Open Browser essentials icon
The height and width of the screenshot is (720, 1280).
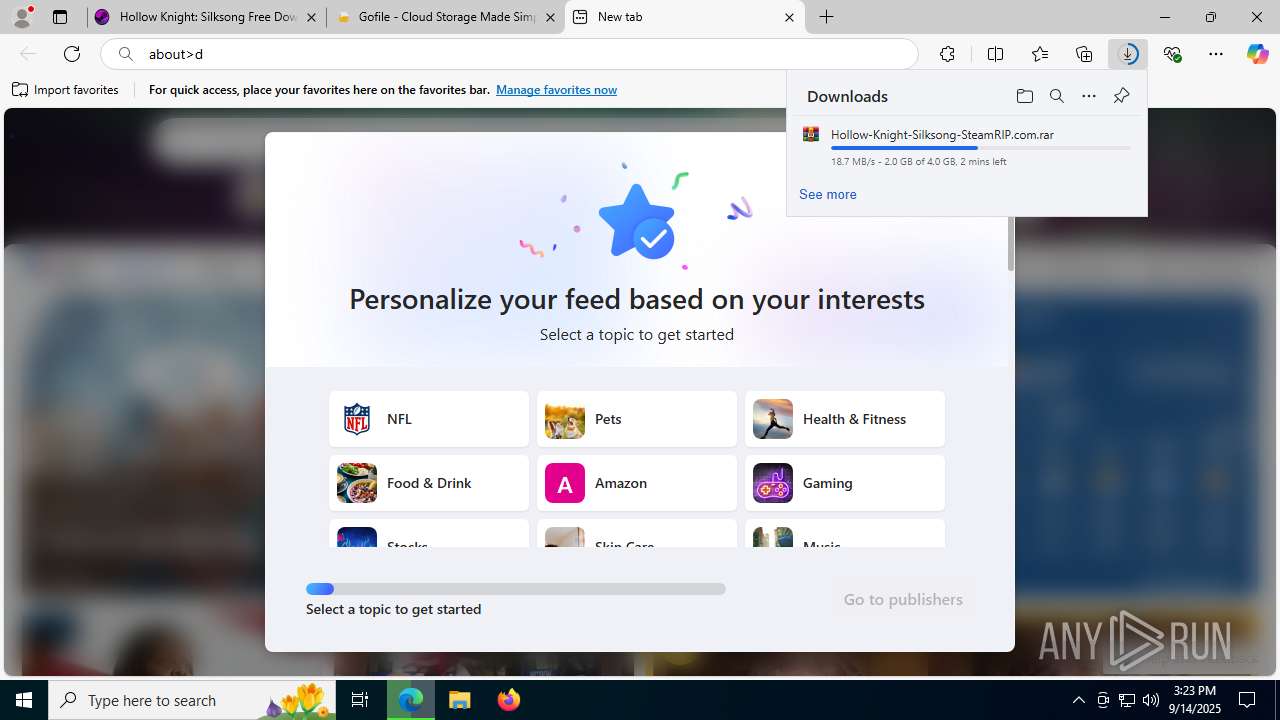pyautogui.click(x=1172, y=54)
